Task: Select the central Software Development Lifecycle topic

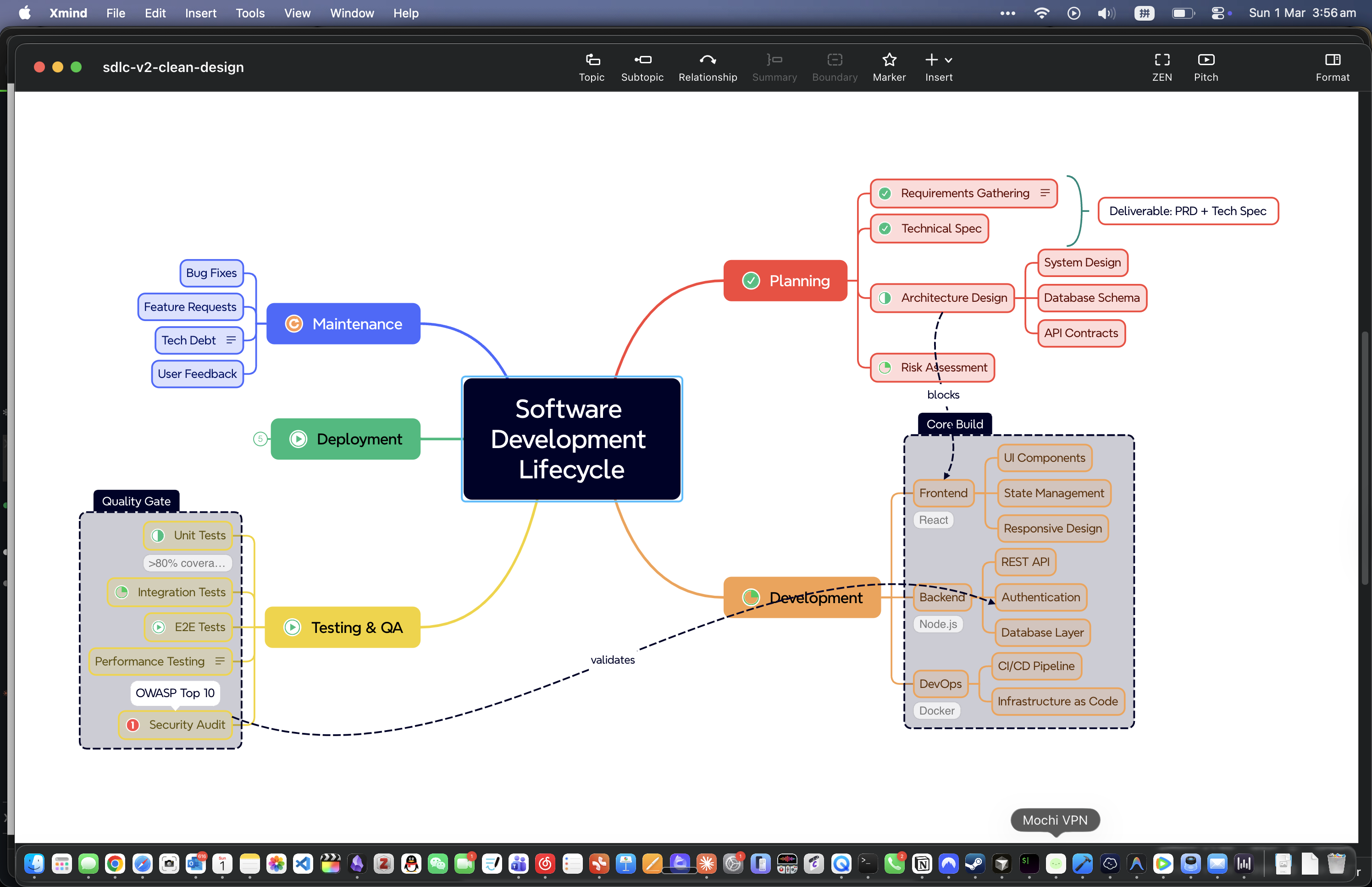Action: pyautogui.click(x=572, y=439)
